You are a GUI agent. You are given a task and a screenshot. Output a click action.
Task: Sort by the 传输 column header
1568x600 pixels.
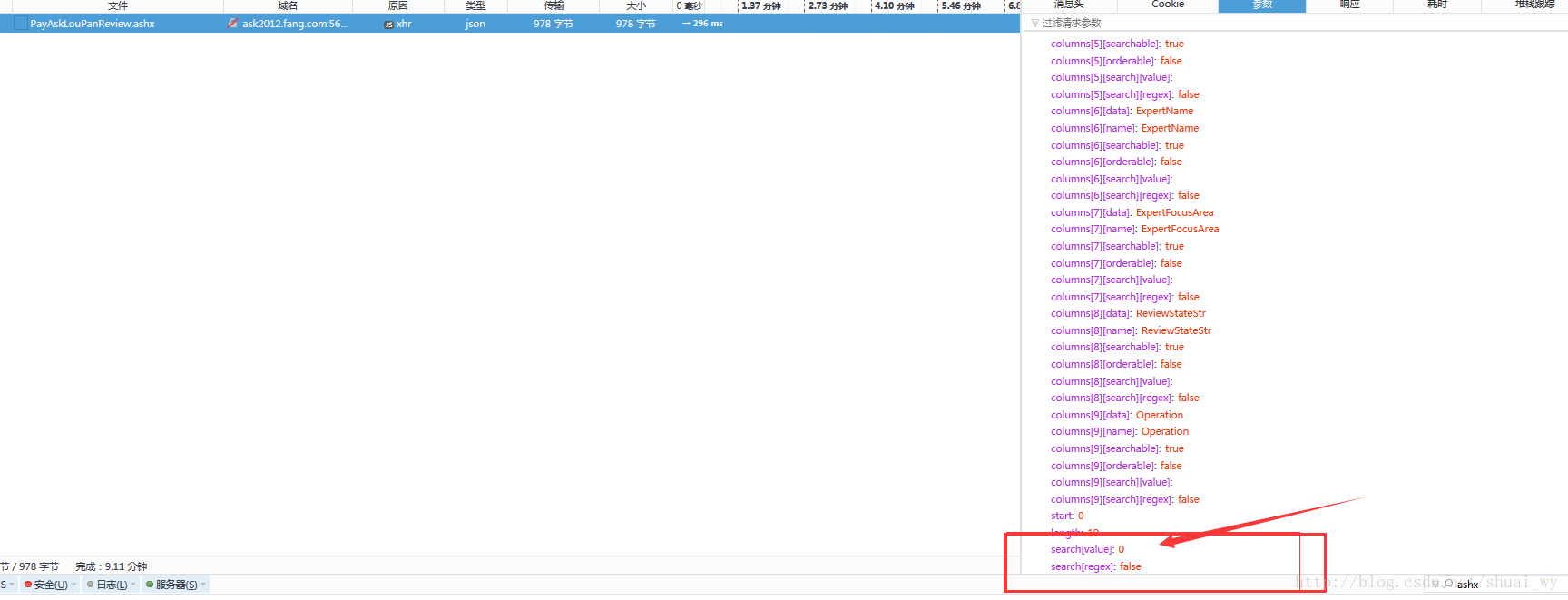click(554, 5)
